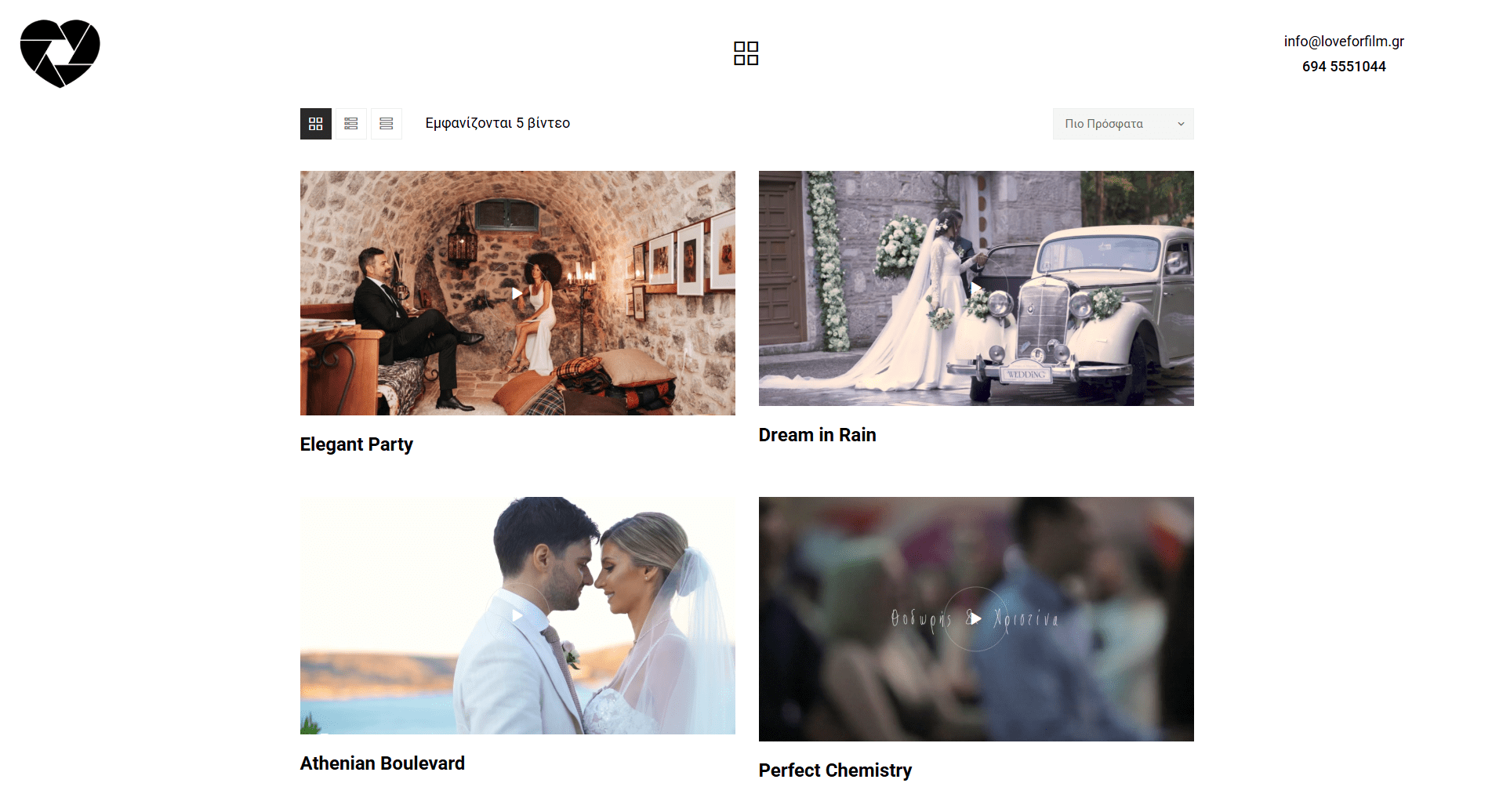
Task: Switch to stacked rows view layout
Action: 387,124
